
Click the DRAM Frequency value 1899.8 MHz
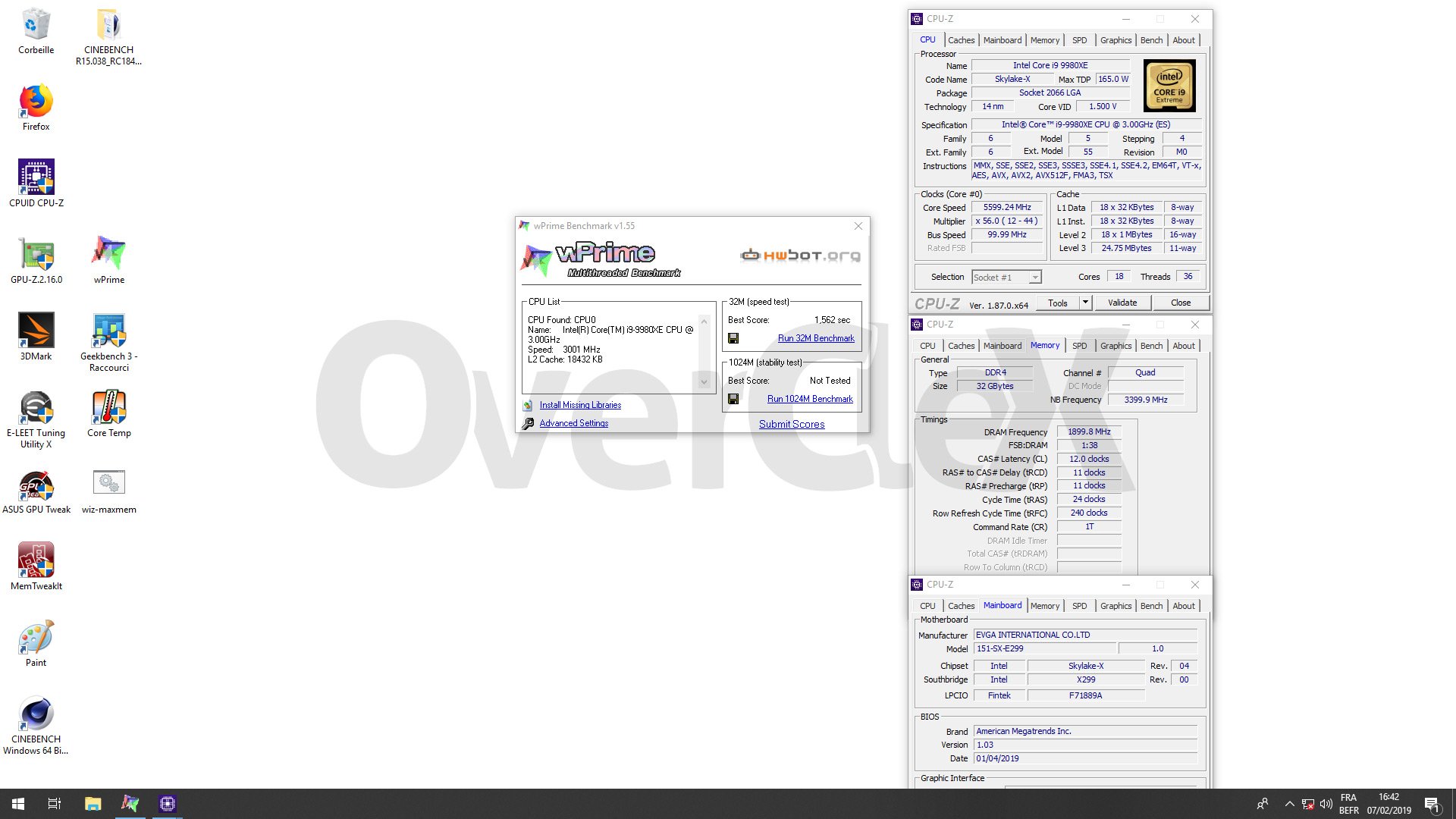pyautogui.click(x=1089, y=432)
